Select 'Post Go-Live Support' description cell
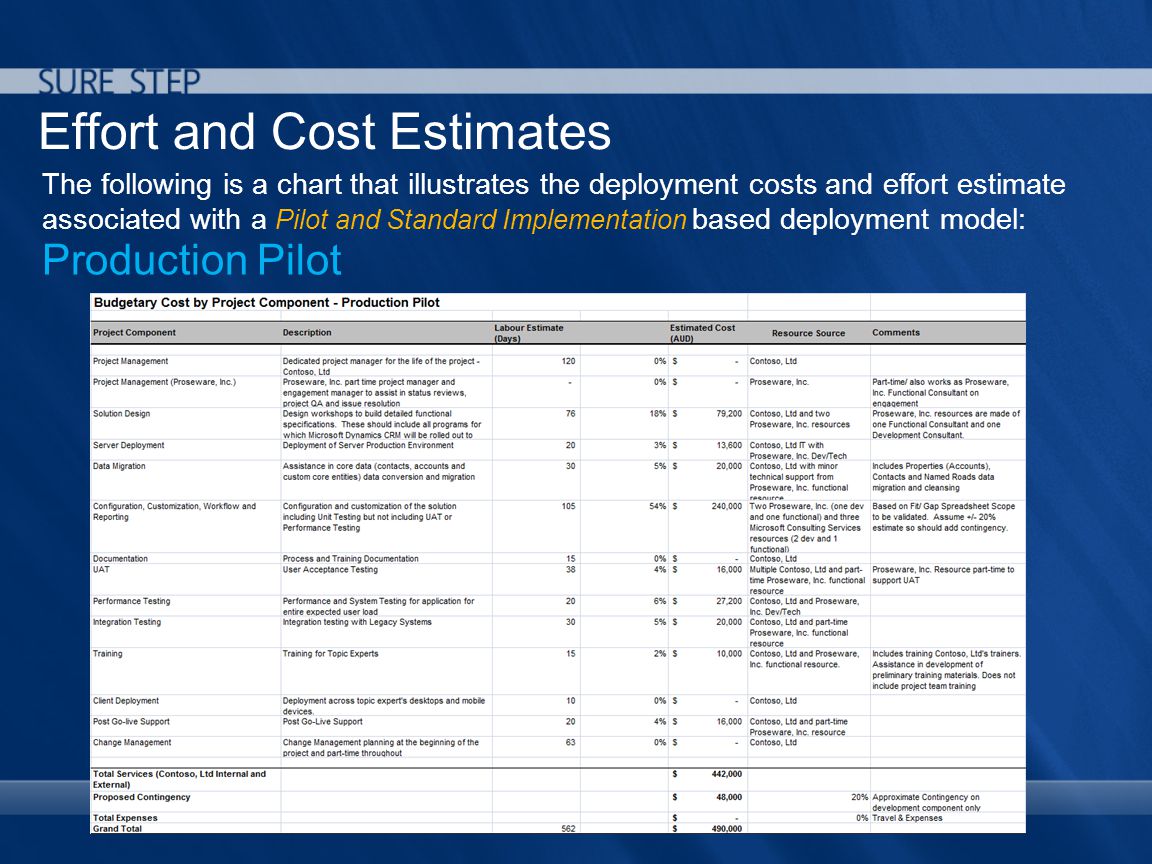This screenshot has width=1152, height=864. 323,722
